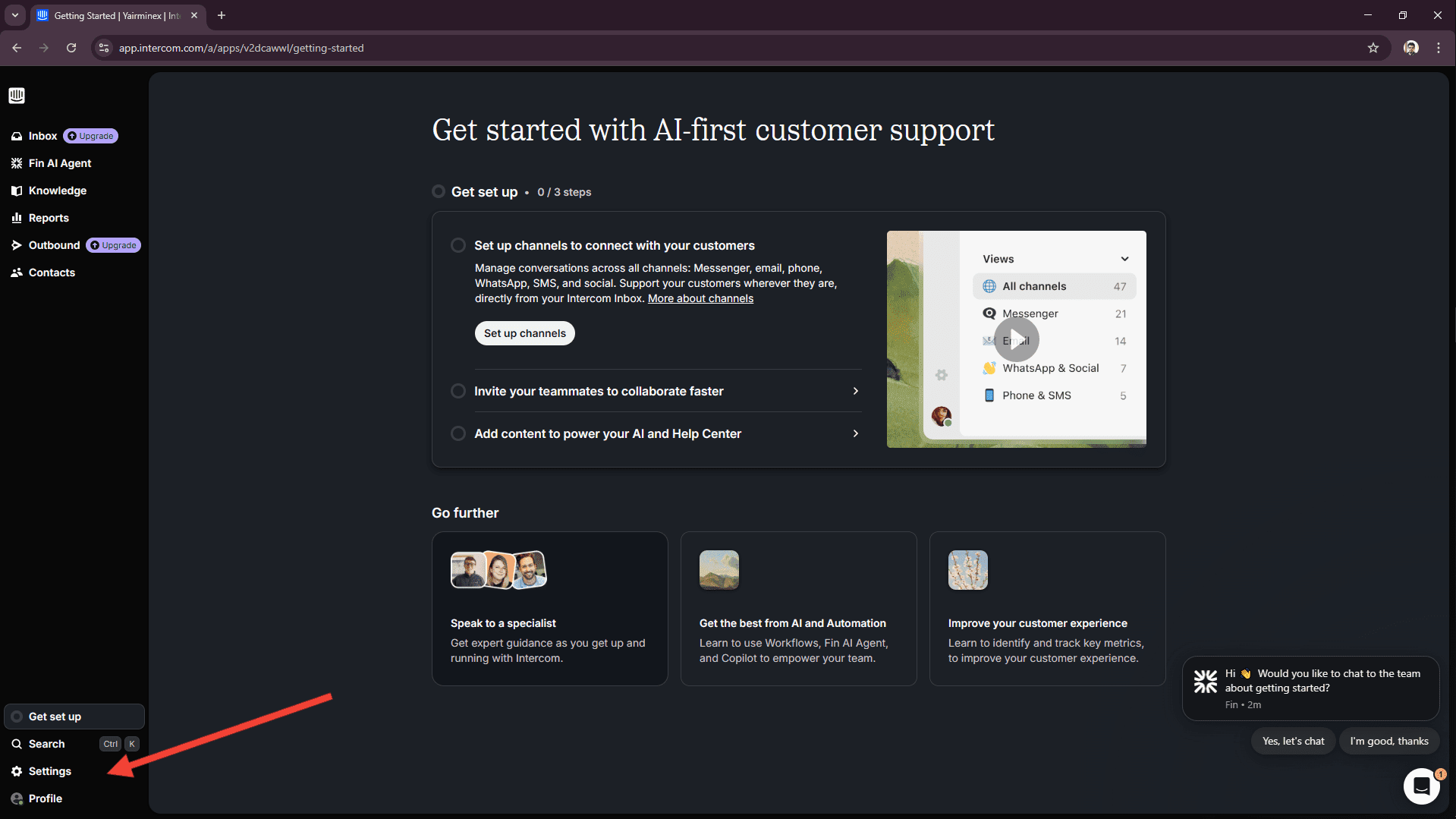The image size is (1456, 819).
Task: Click the site information icon in address bar
Action: coord(104,48)
